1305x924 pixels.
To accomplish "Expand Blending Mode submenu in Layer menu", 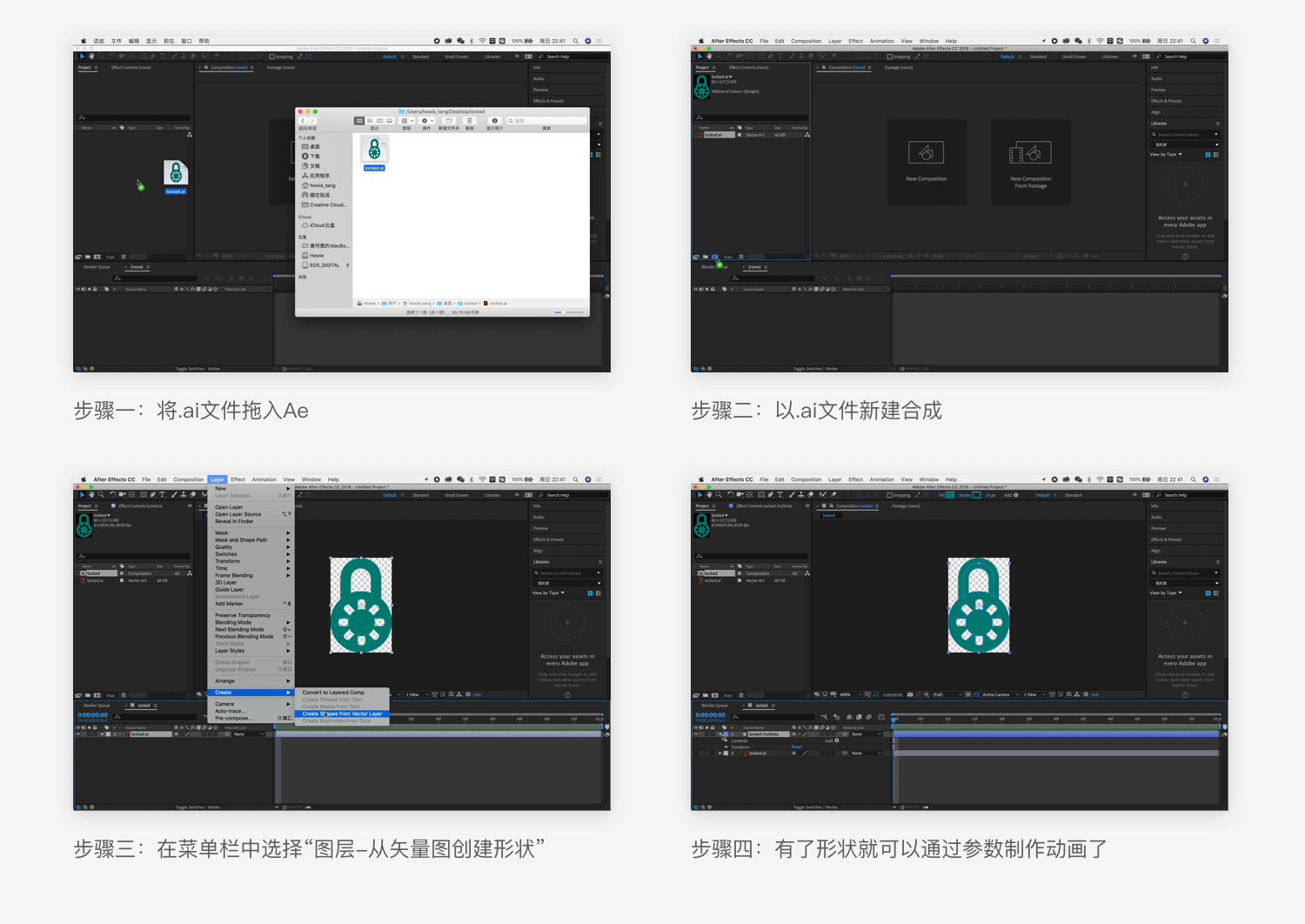I will pos(251,622).
